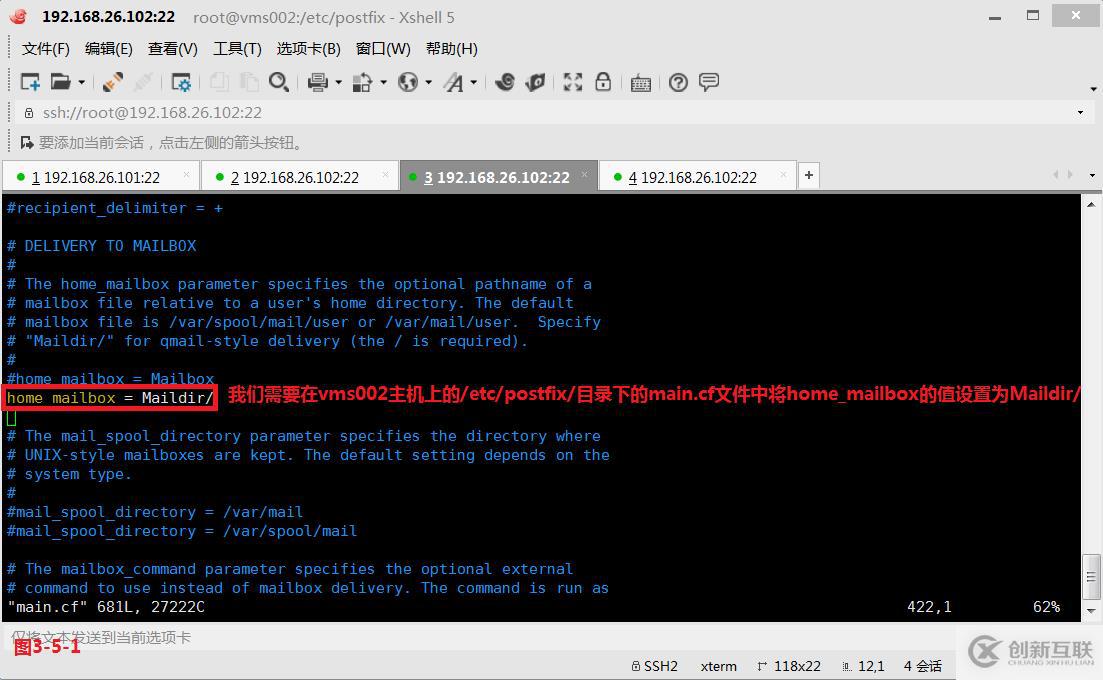Open Help via question mark icon
The width and height of the screenshot is (1103, 680).
pos(678,83)
